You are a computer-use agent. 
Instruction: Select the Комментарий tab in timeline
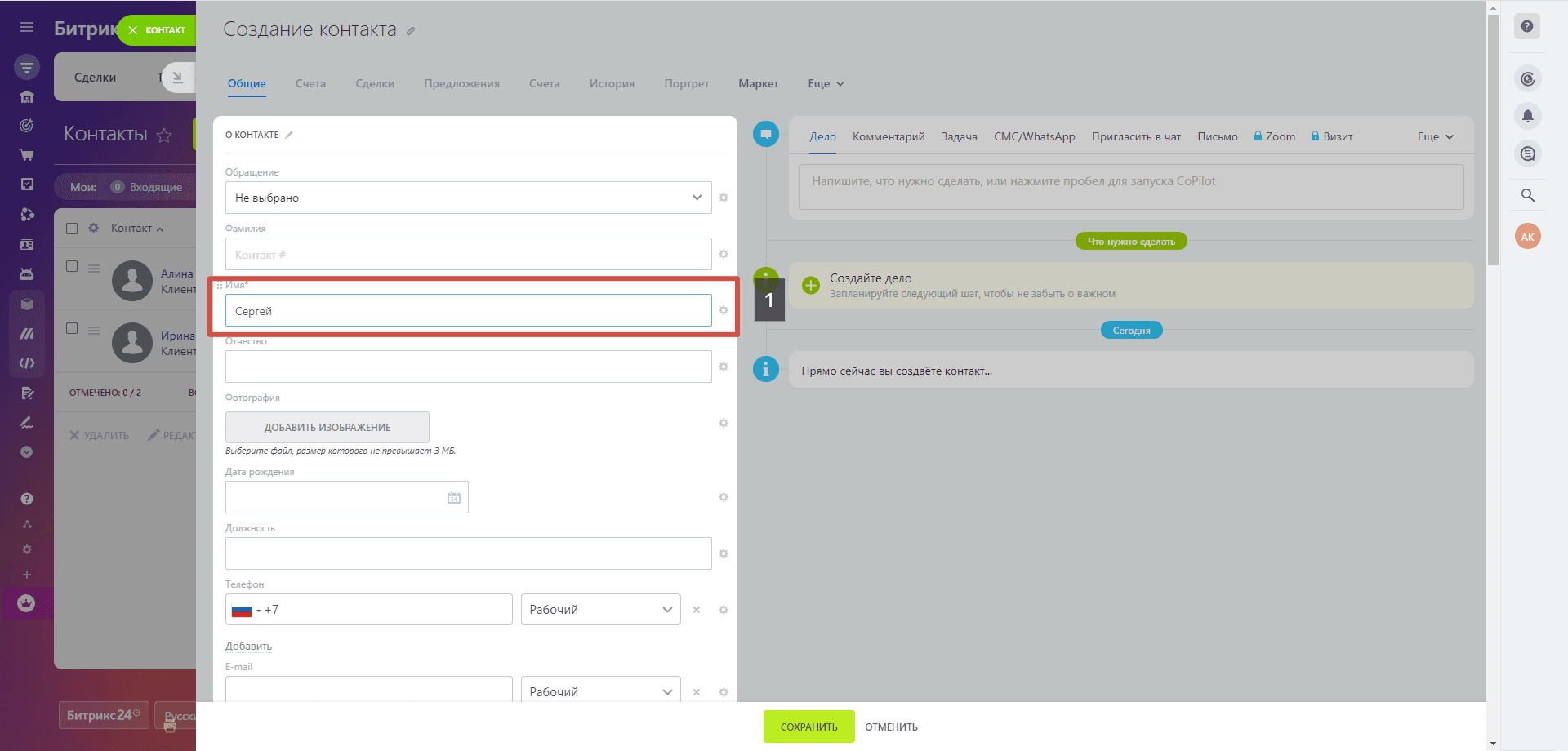889,136
